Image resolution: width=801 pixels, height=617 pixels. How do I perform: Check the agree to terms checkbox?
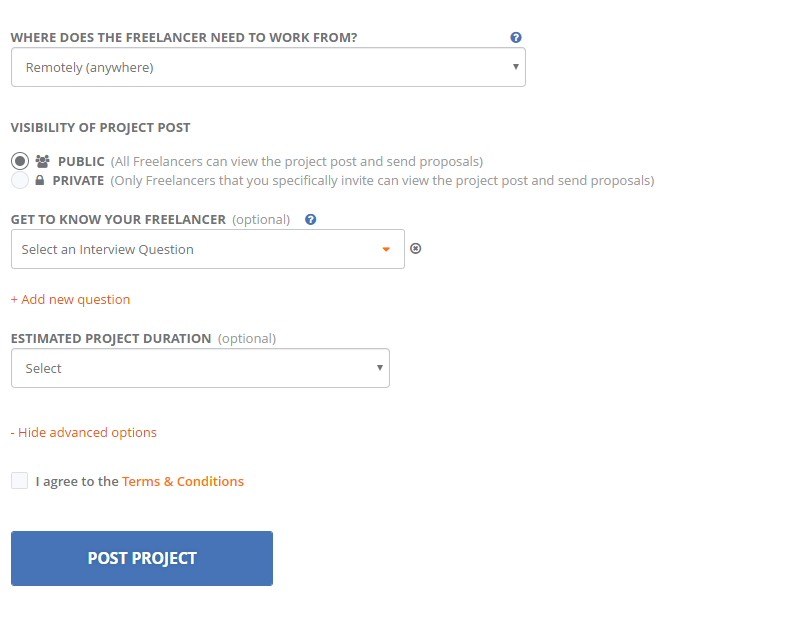(19, 481)
